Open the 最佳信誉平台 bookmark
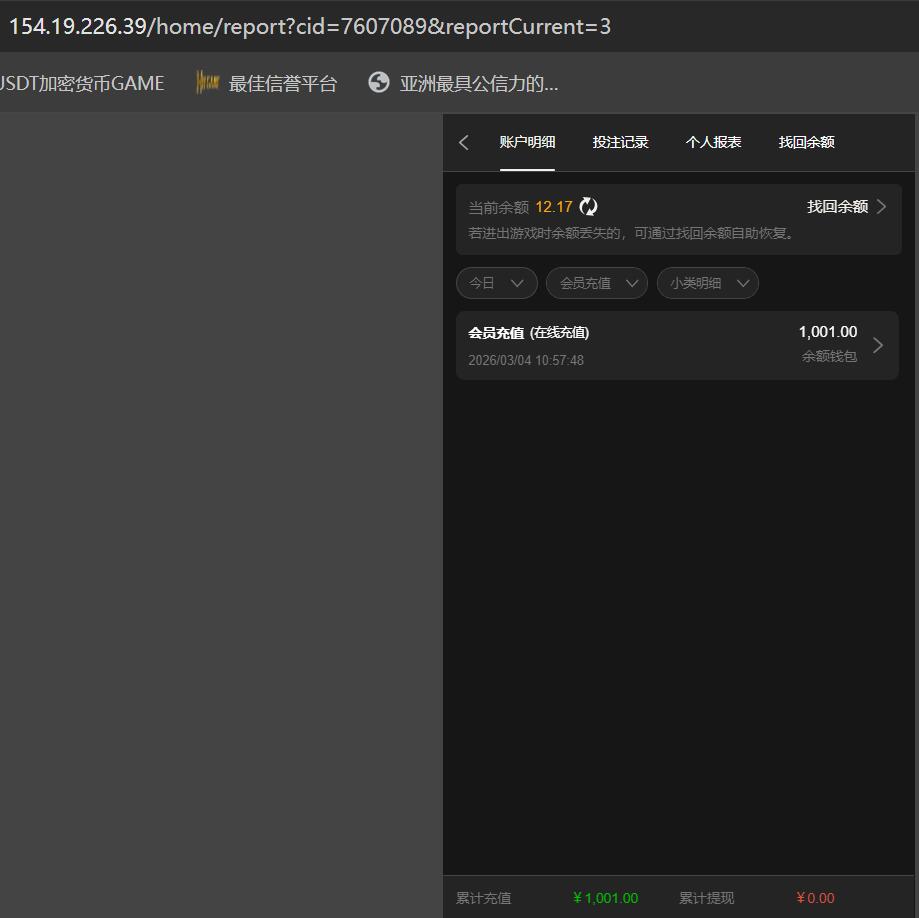The image size is (919, 918). point(283,83)
